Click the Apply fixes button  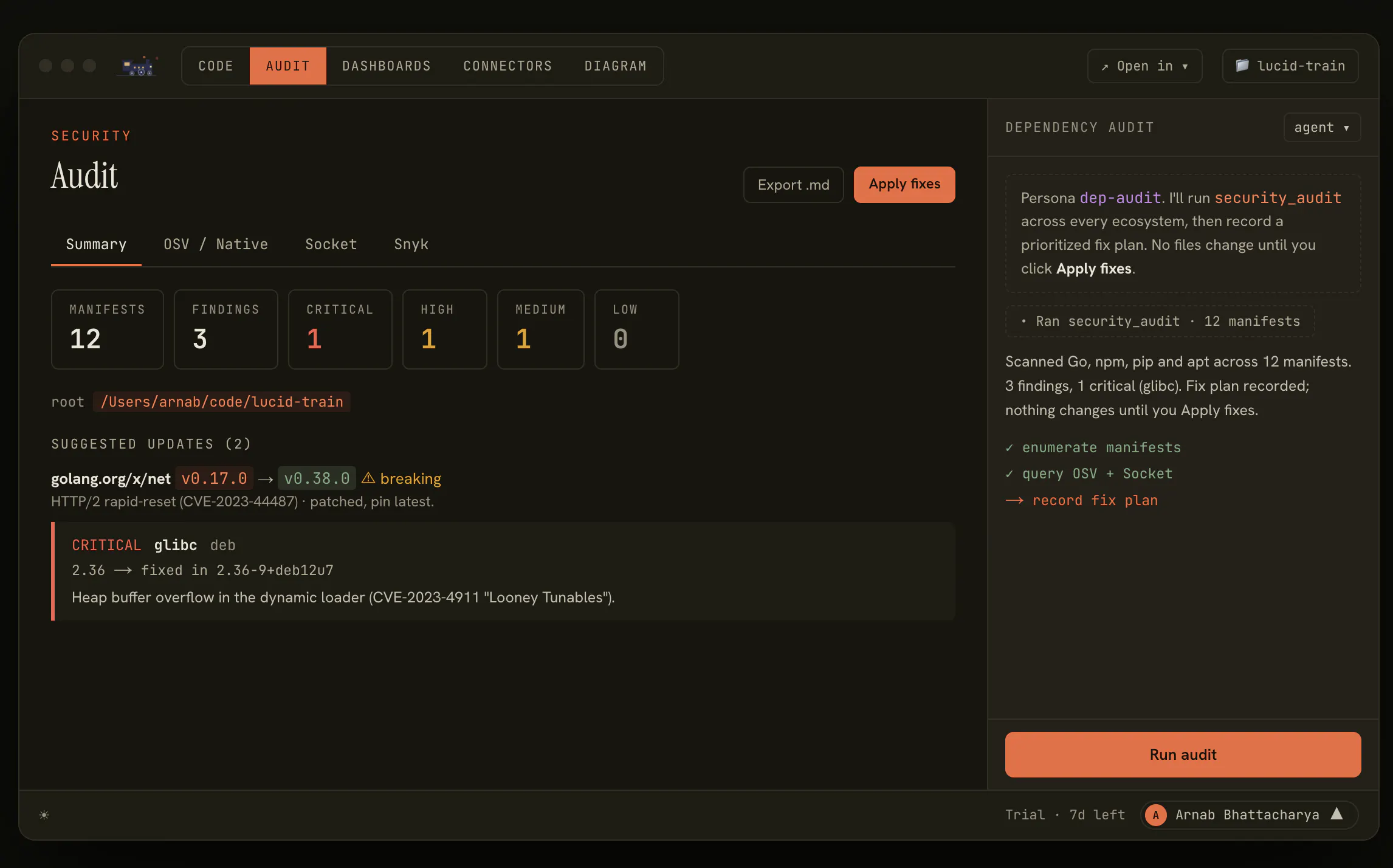tap(904, 184)
